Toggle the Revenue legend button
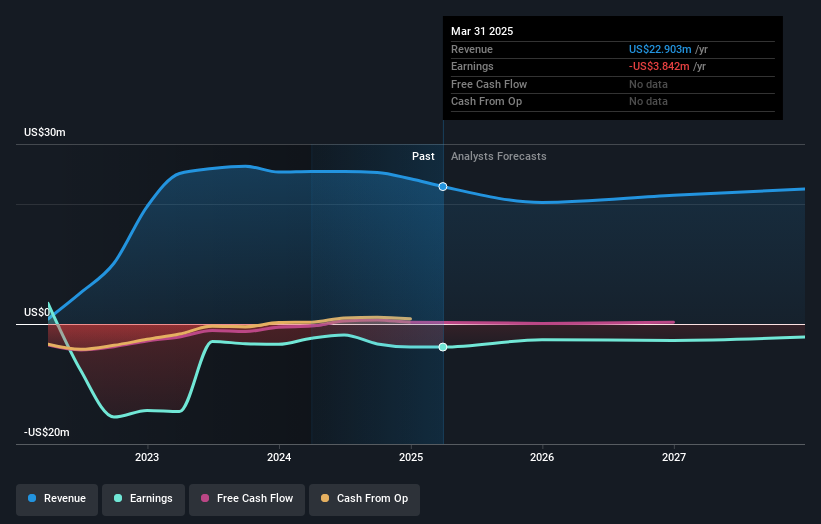 pyautogui.click(x=57, y=499)
